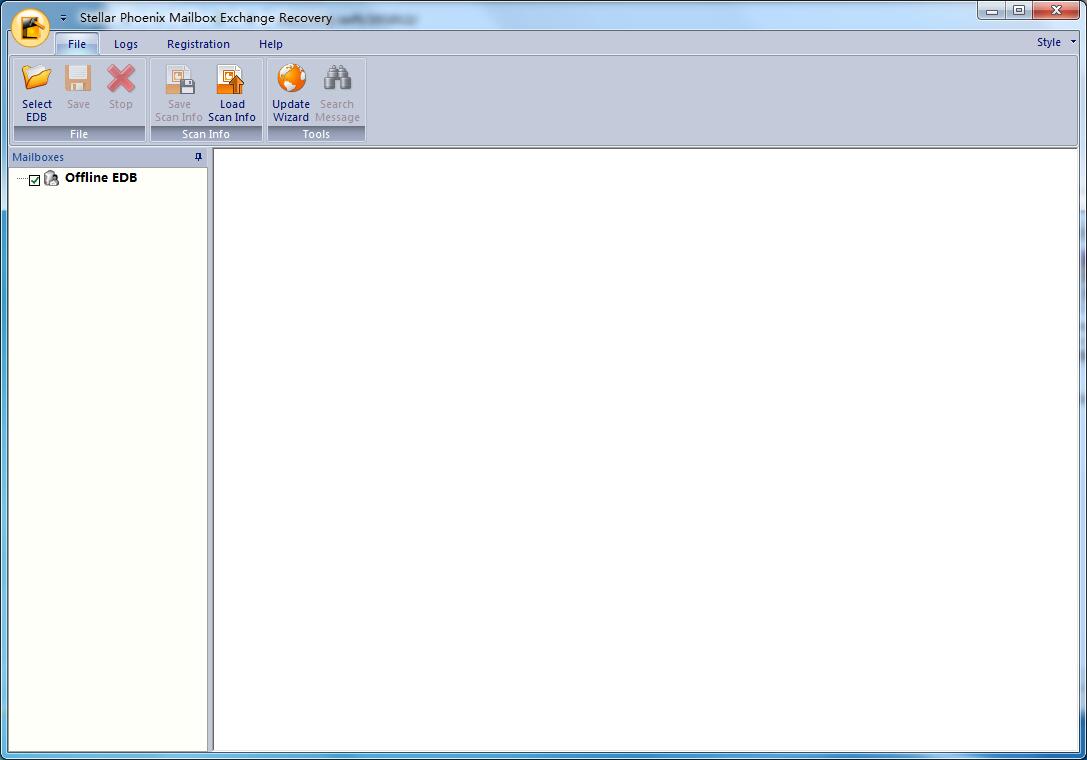Click the Stellar Phoenix application logo button

tap(31, 28)
